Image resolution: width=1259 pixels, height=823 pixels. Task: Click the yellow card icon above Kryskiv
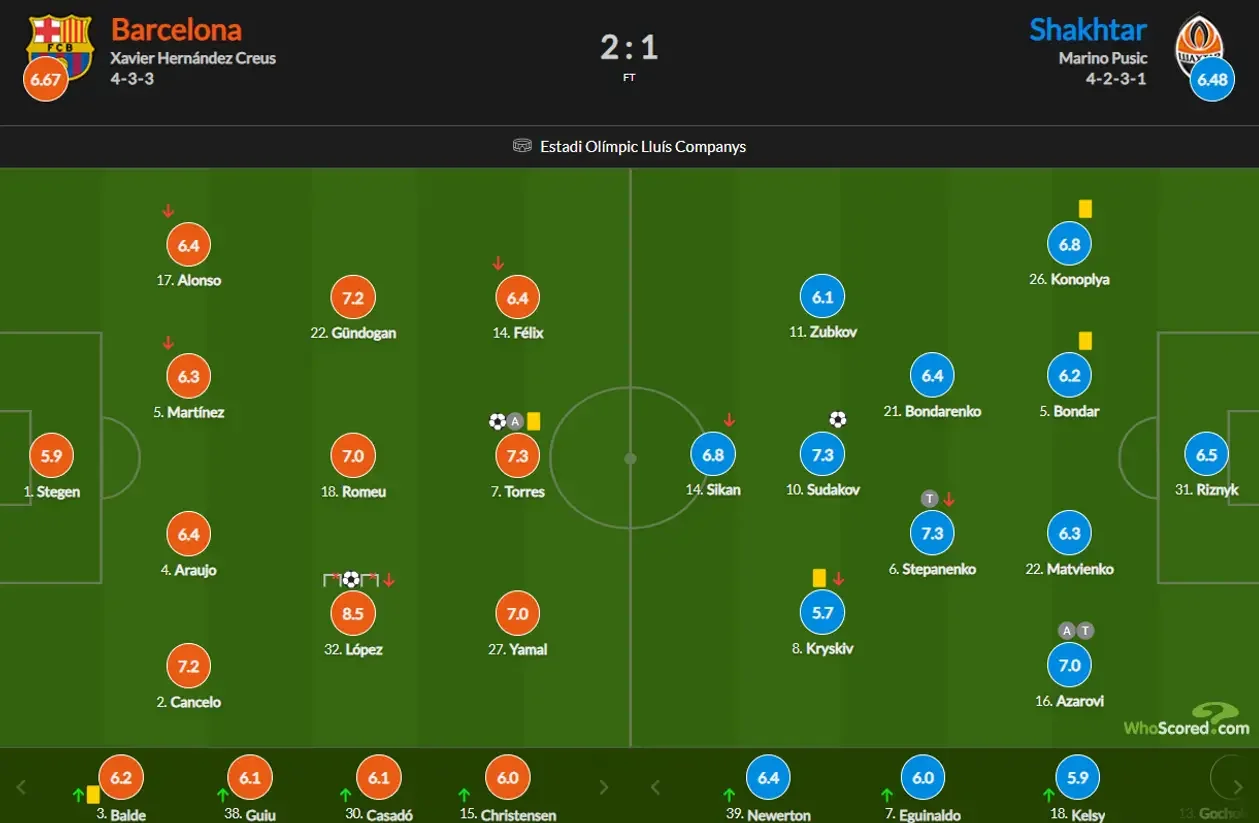[819, 578]
